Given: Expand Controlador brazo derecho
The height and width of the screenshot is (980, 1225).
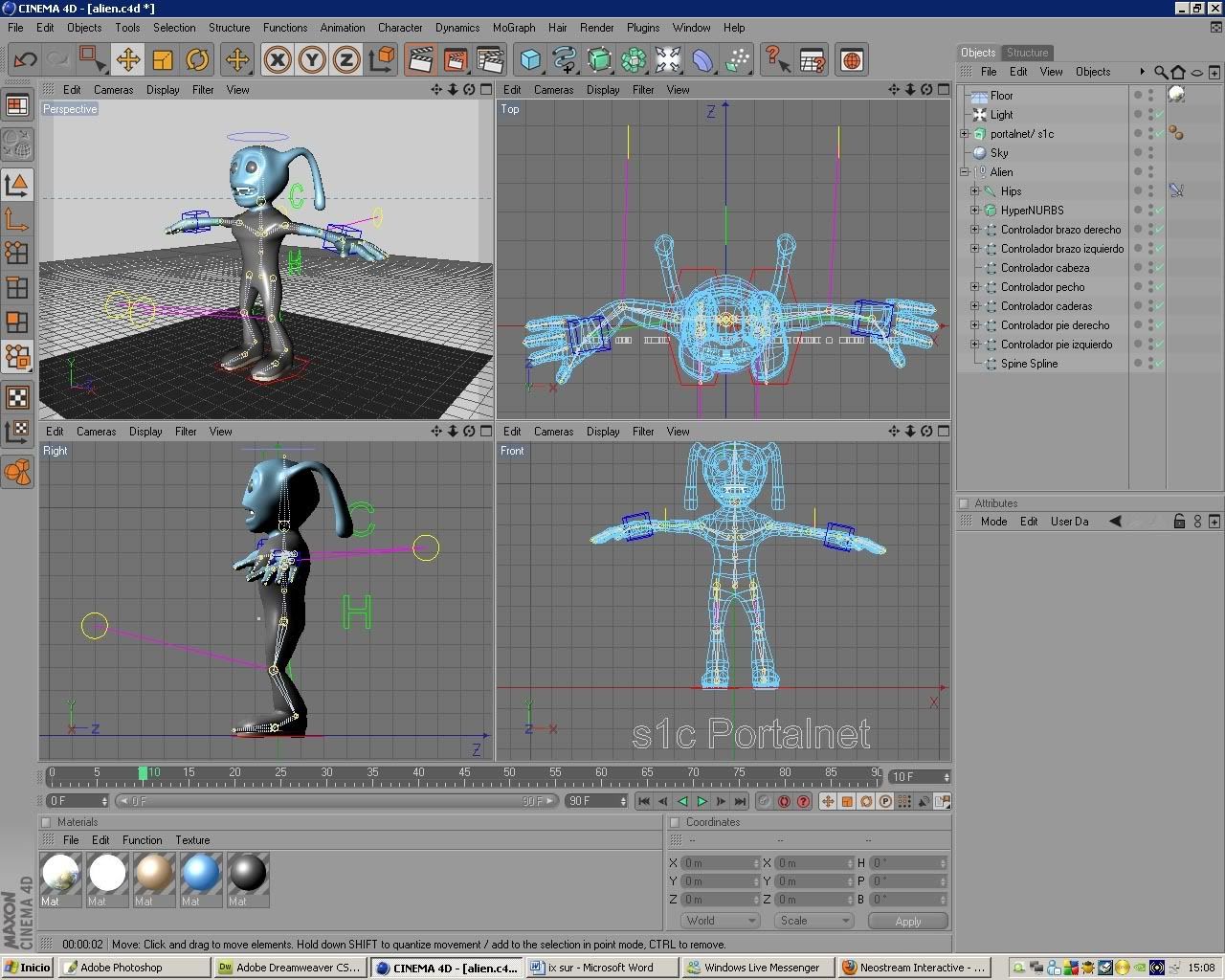Looking at the screenshot, I should coord(975,230).
